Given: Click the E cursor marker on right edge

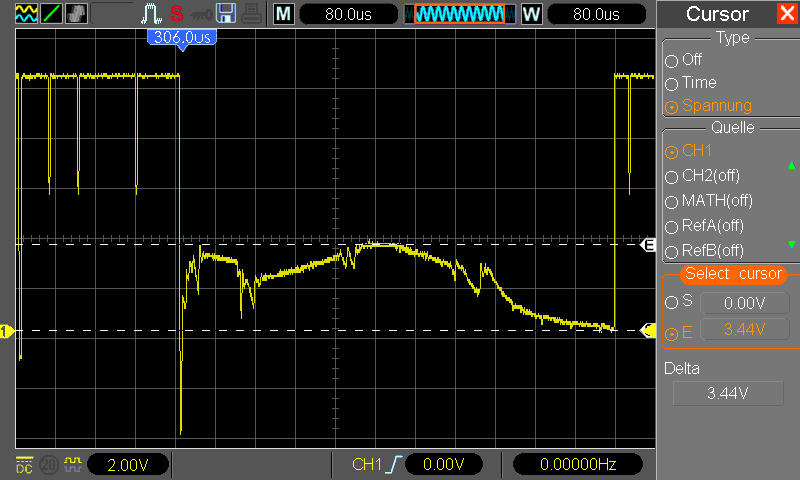Looking at the screenshot, I should tap(648, 245).
